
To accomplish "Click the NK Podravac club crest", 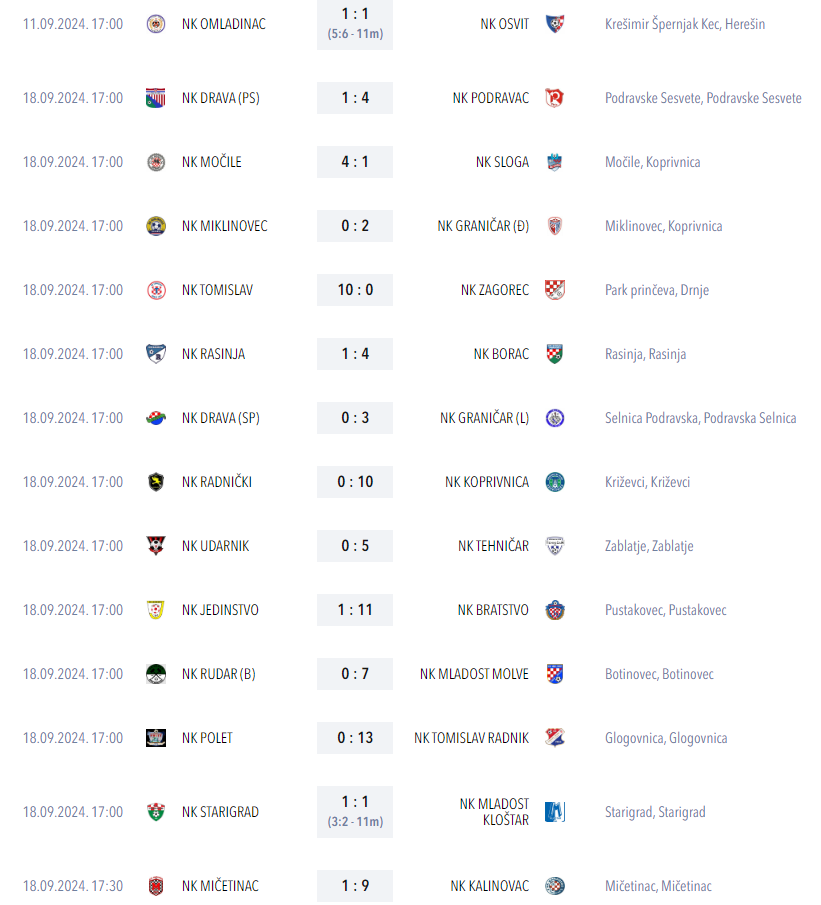I will [x=555, y=98].
